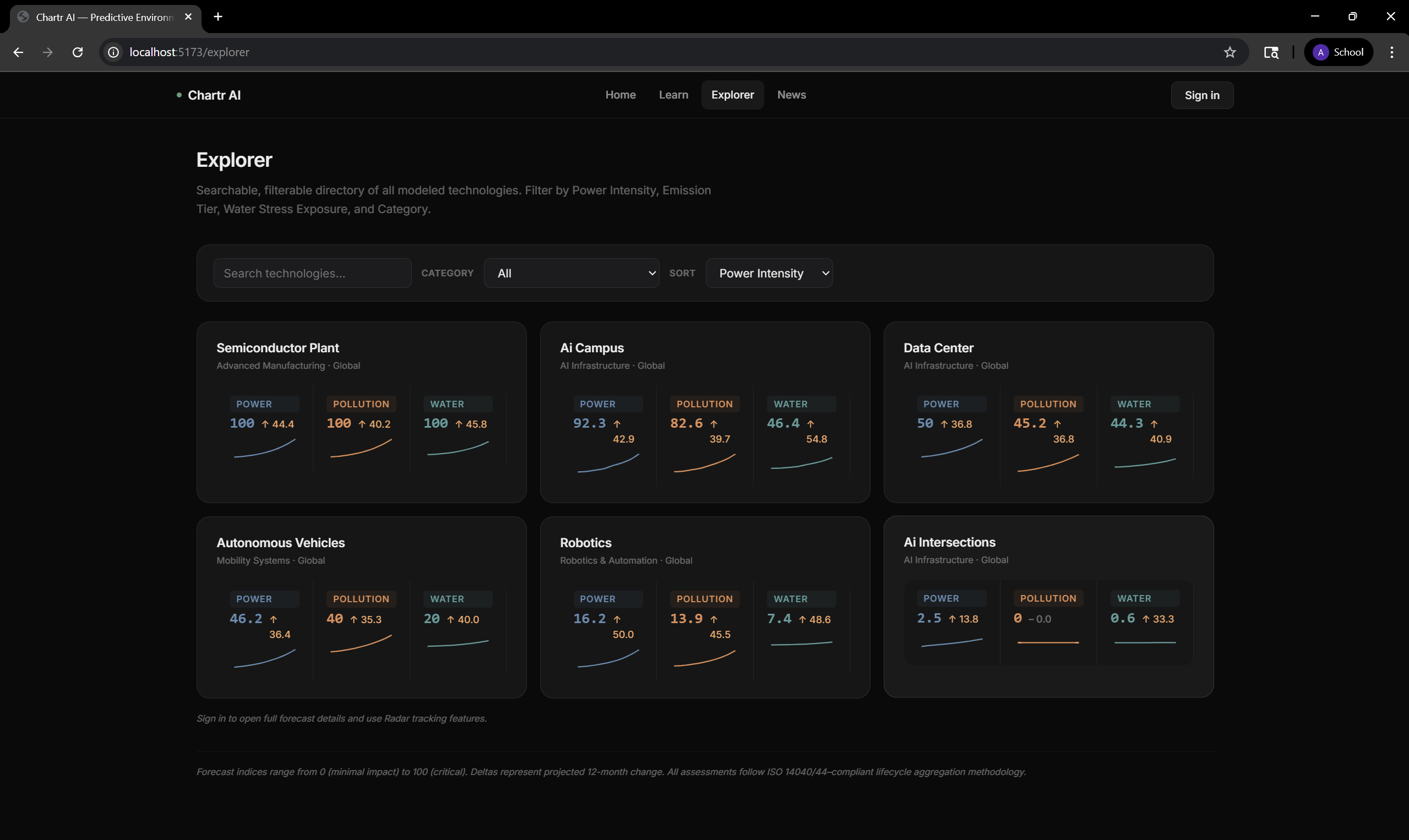The width and height of the screenshot is (1409, 840).
Task: Click the reload page icon
Action: point(78,52)
